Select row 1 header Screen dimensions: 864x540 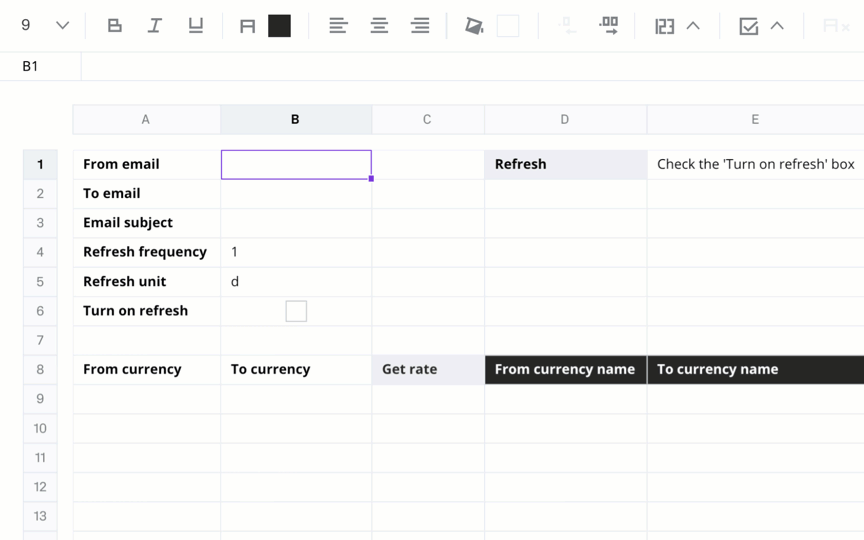click(40, 164)
